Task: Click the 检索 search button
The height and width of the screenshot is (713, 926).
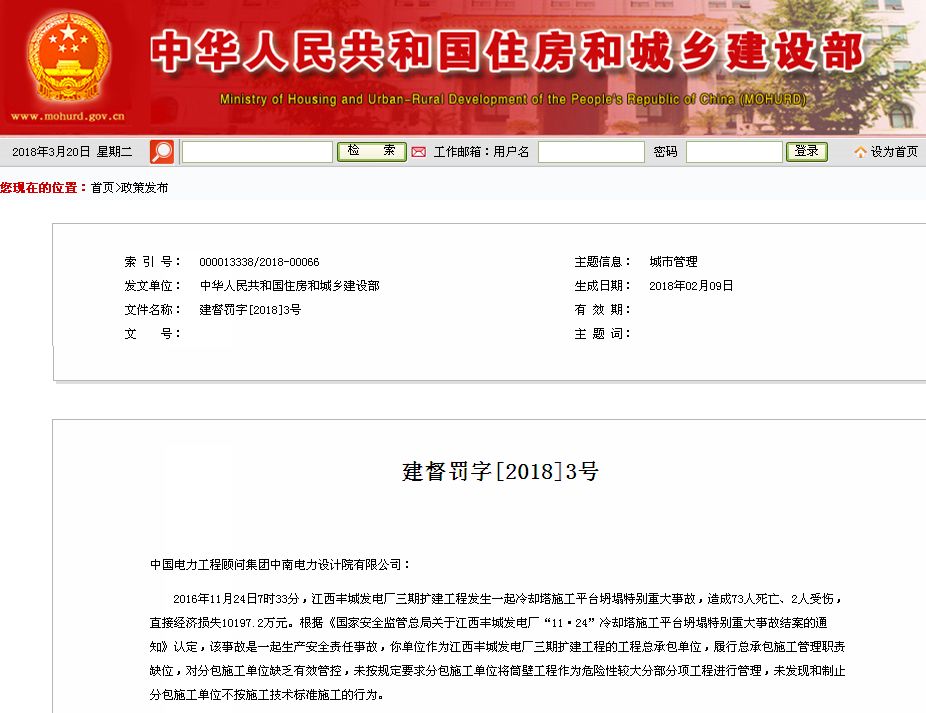Action: coord(371,151)
